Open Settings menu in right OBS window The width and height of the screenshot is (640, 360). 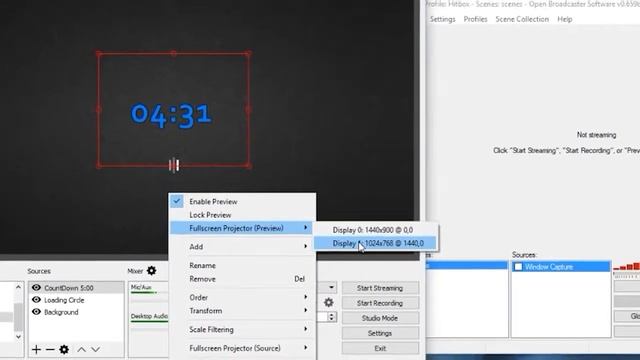[442, 19]
